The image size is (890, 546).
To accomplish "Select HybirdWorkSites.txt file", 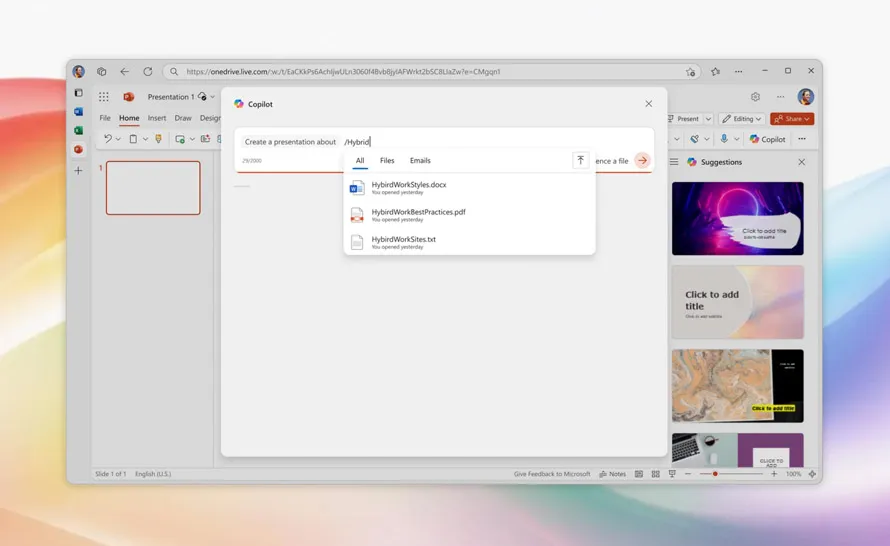I will click(x=469, y=242).
